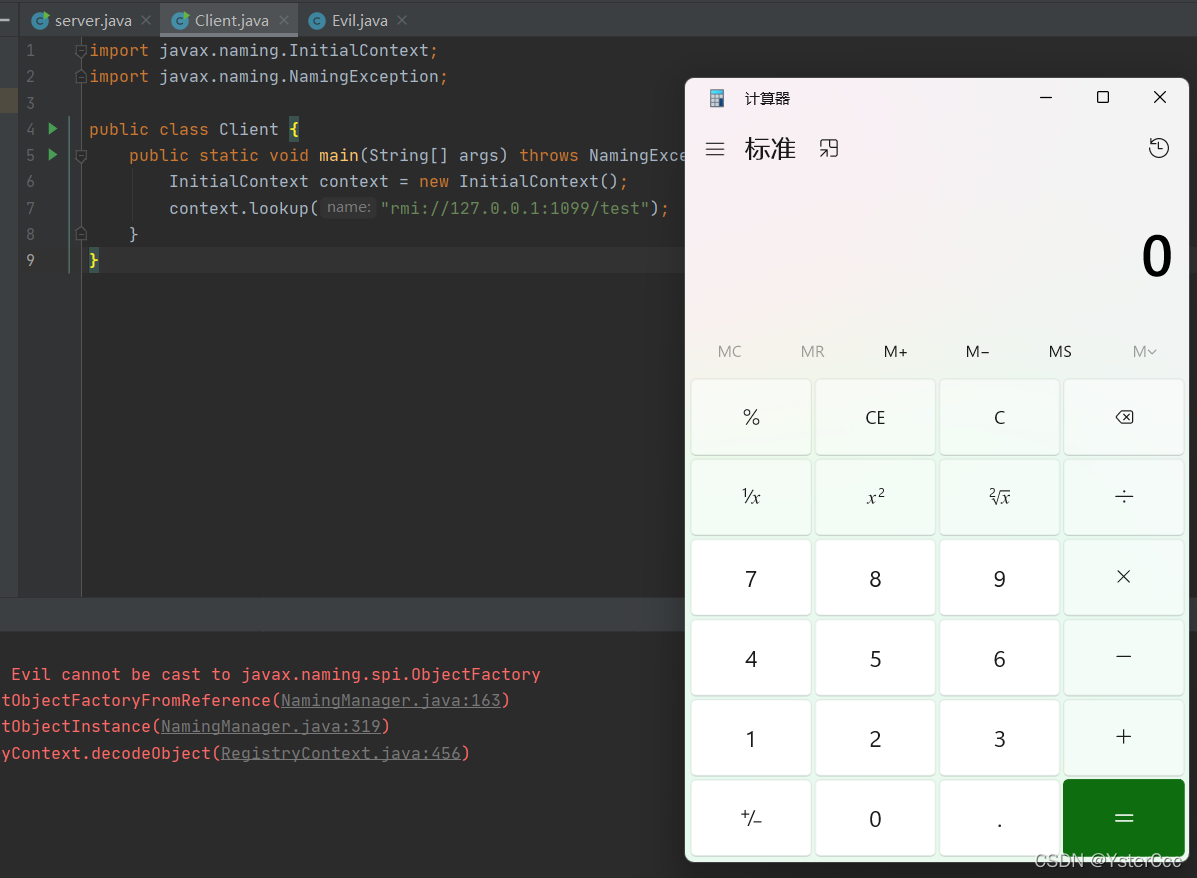Click the 5 digit key
This screenshot has height=878, width=1197.
pos(876,657)
